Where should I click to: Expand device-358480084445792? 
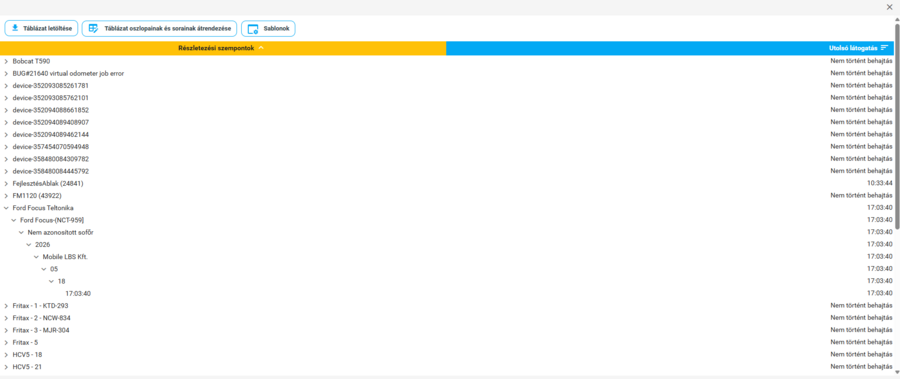coord(6,171)
